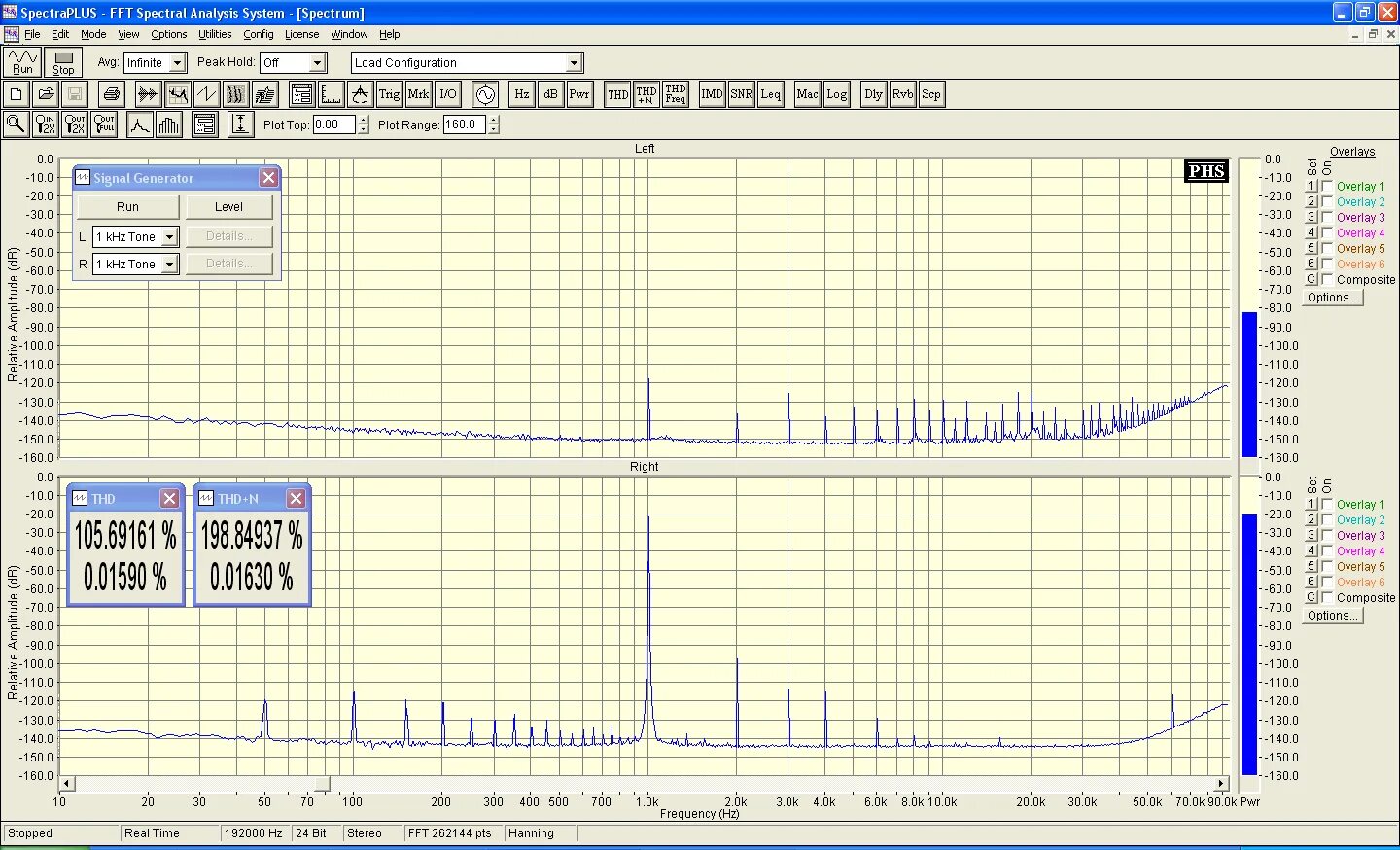Enable Composite checkbox in Left channel

[1327, 279]
